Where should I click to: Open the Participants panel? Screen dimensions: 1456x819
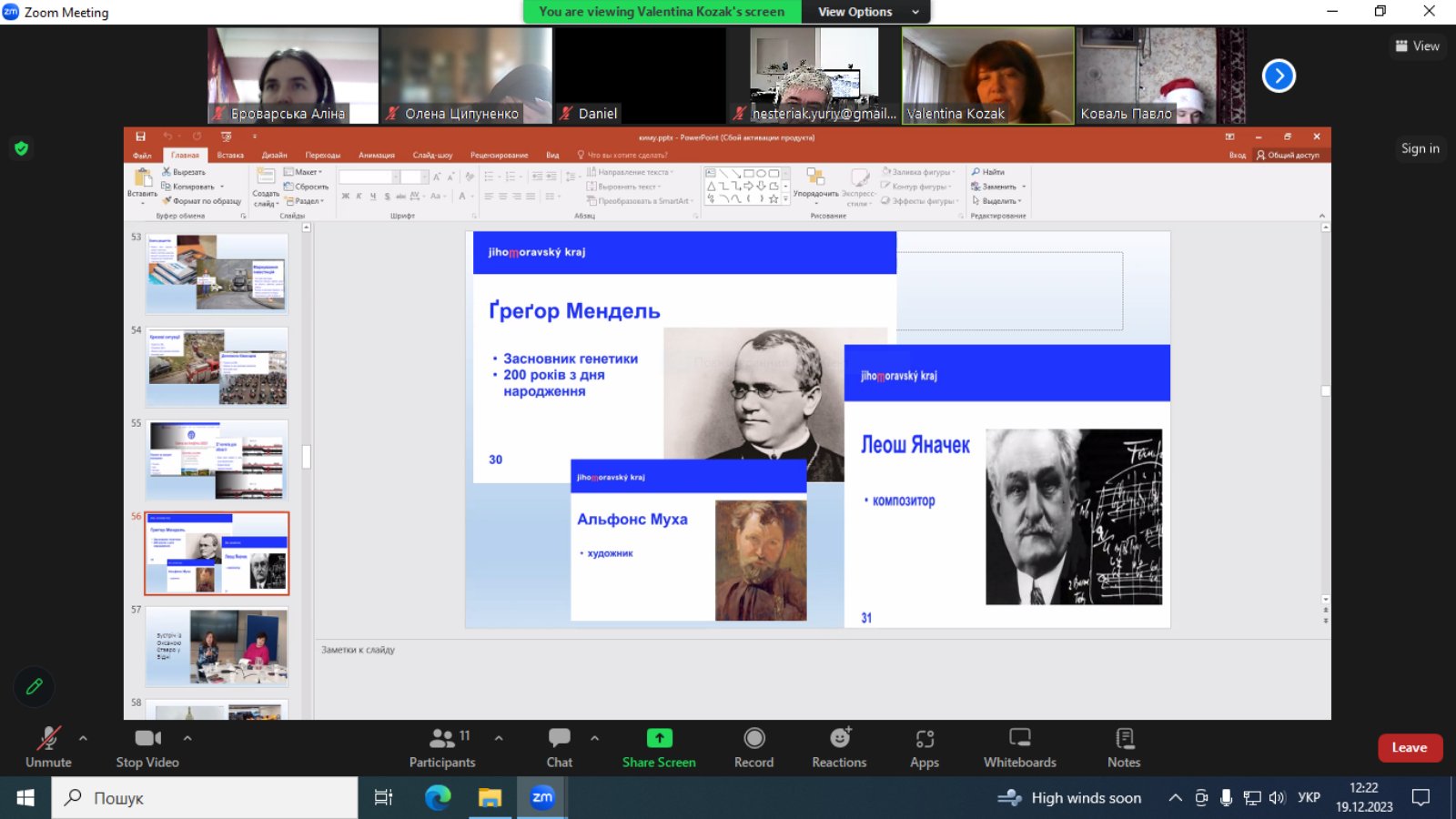tap(442, 747)
